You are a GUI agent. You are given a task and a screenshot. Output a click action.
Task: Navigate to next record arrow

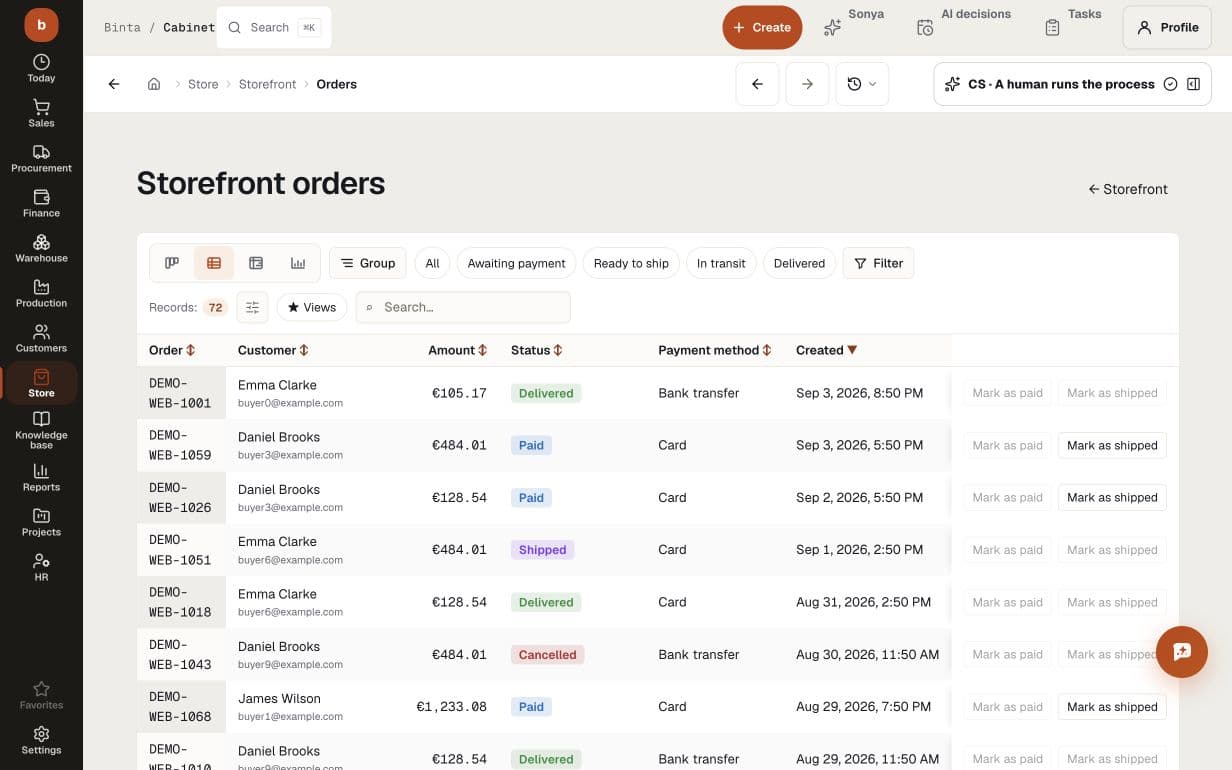coord(807,84)
